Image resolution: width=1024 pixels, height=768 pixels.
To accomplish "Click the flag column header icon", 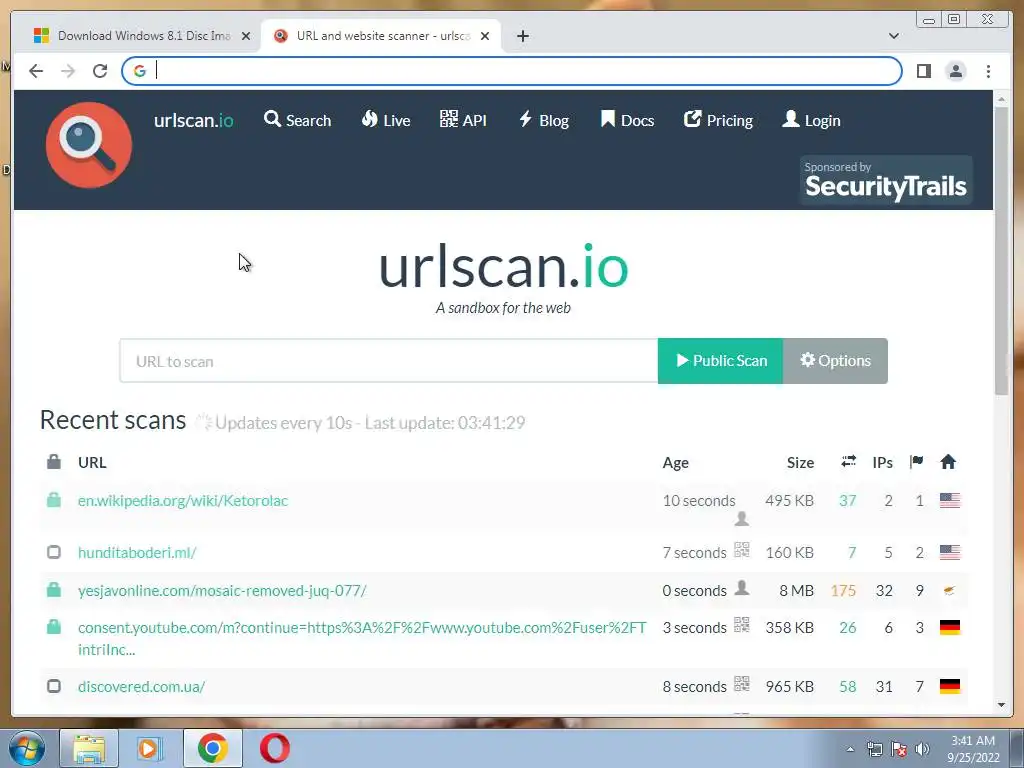I will tap(916, 462).
